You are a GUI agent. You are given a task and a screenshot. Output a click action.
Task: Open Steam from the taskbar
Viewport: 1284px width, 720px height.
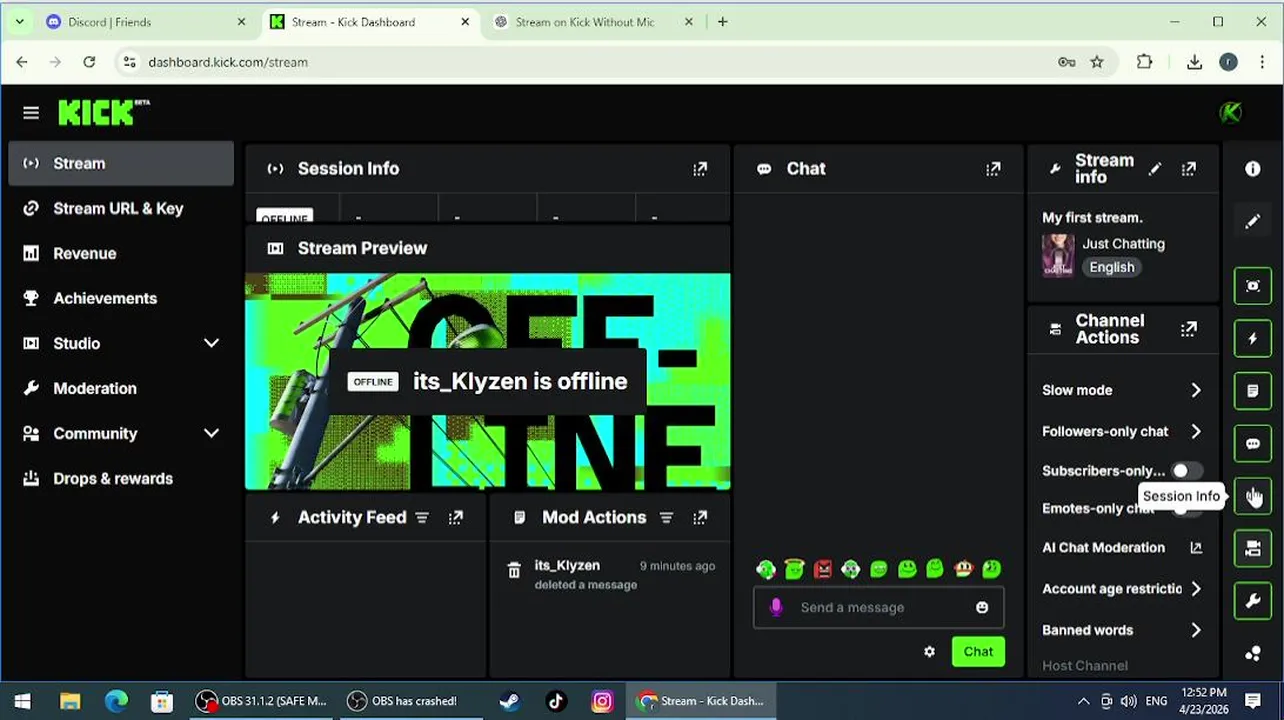[509, 701]
